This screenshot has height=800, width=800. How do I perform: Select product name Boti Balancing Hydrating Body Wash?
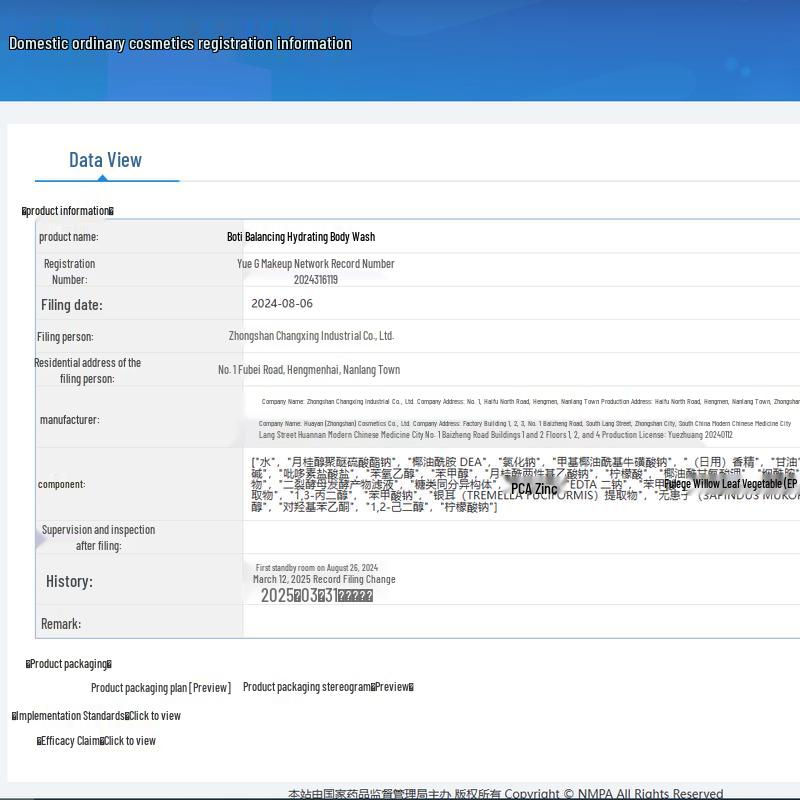301,237
